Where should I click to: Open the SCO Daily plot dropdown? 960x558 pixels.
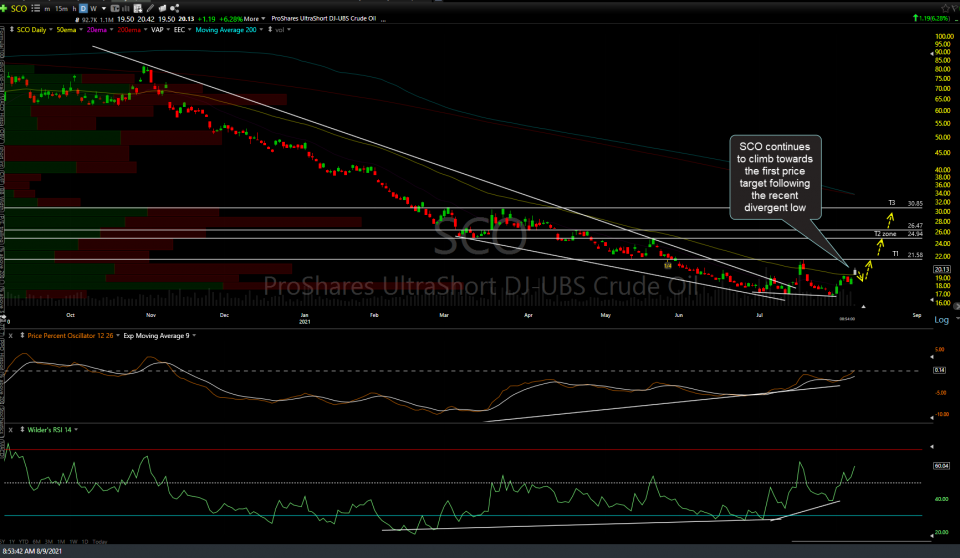coord(50,29)
